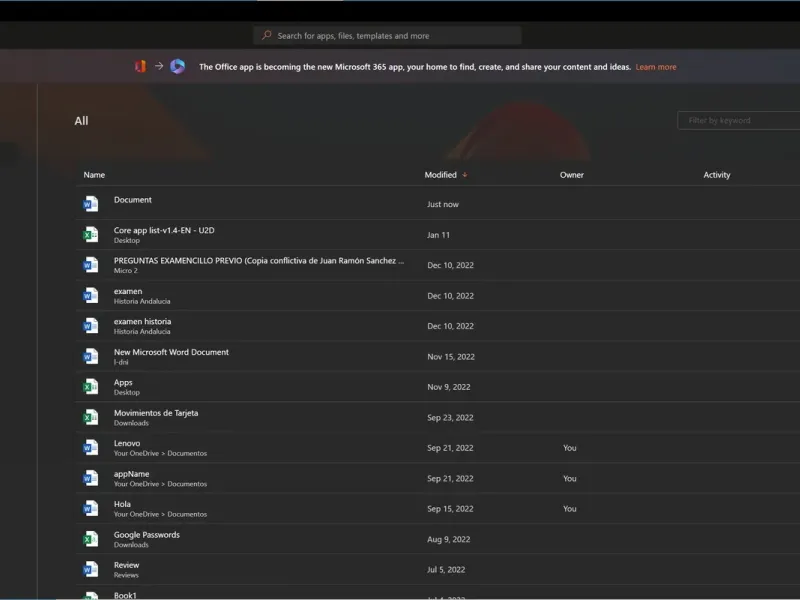Click the Downloads location under Google Passwords
Image resolution: width=800 pixels, height=600 pixels.
coord(131,544)
